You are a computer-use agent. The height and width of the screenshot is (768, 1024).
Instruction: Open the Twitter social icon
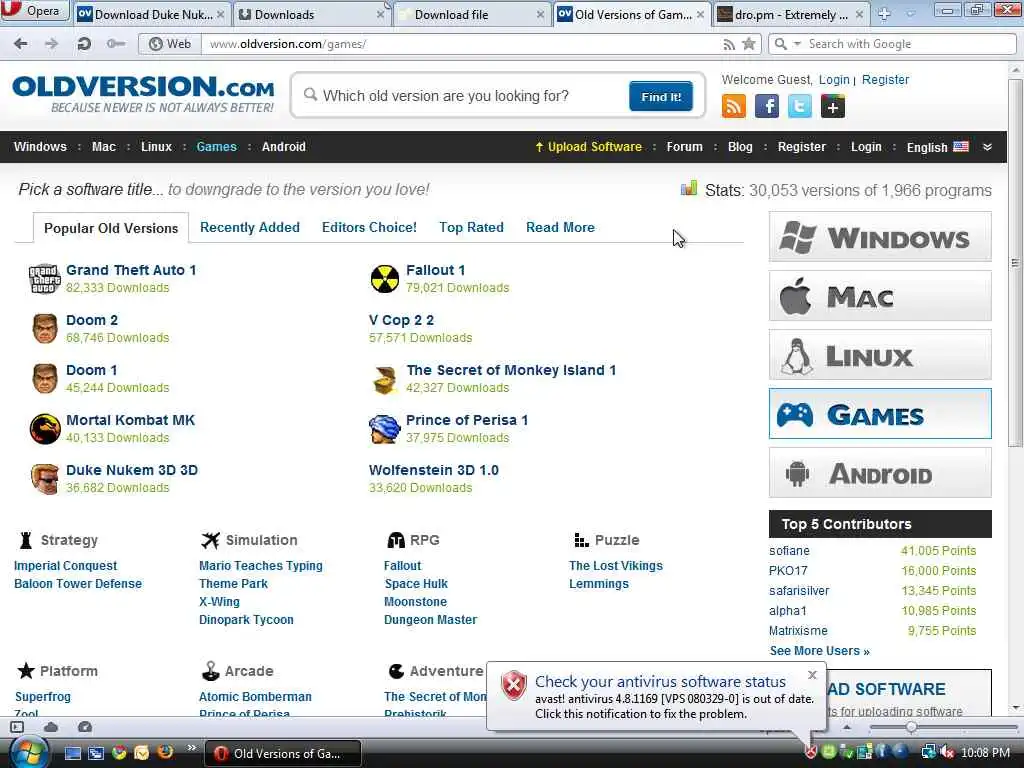[x=800, y=106]
